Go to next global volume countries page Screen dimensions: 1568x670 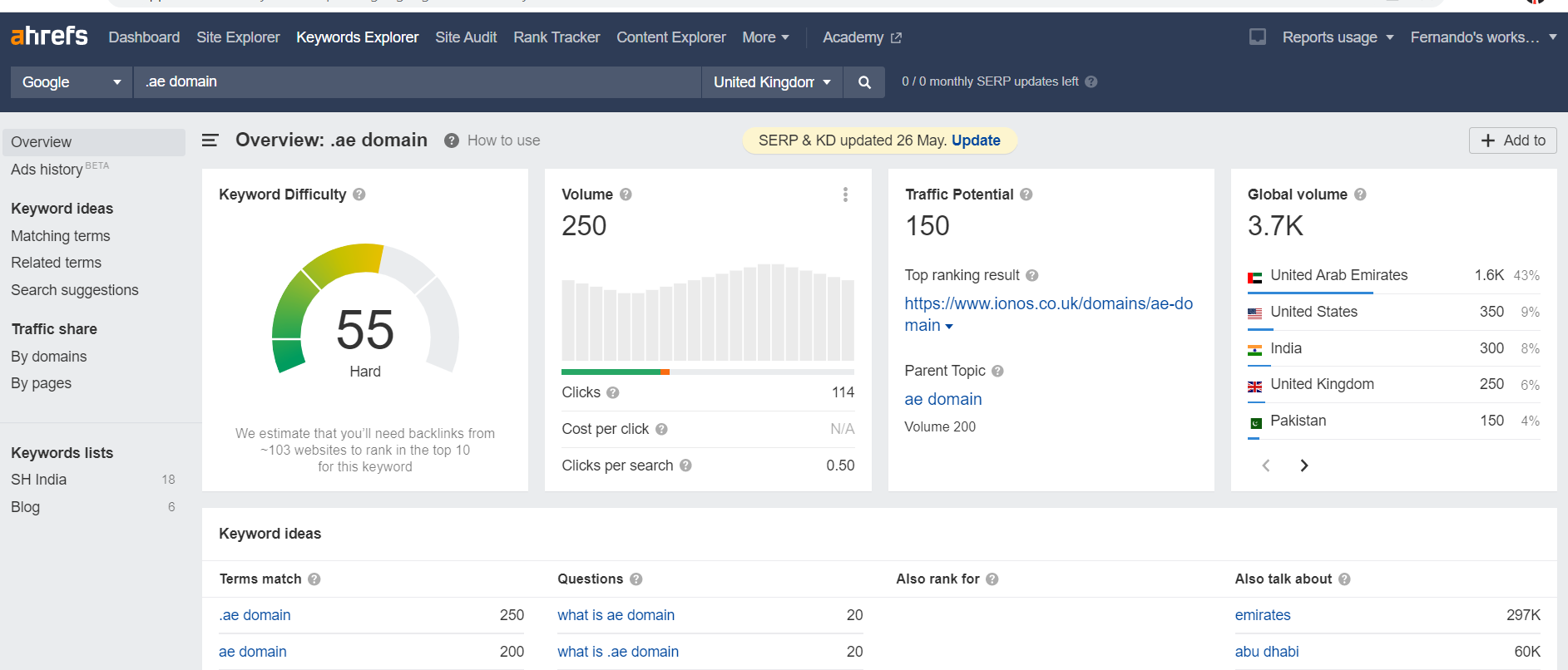point(1304,466)
